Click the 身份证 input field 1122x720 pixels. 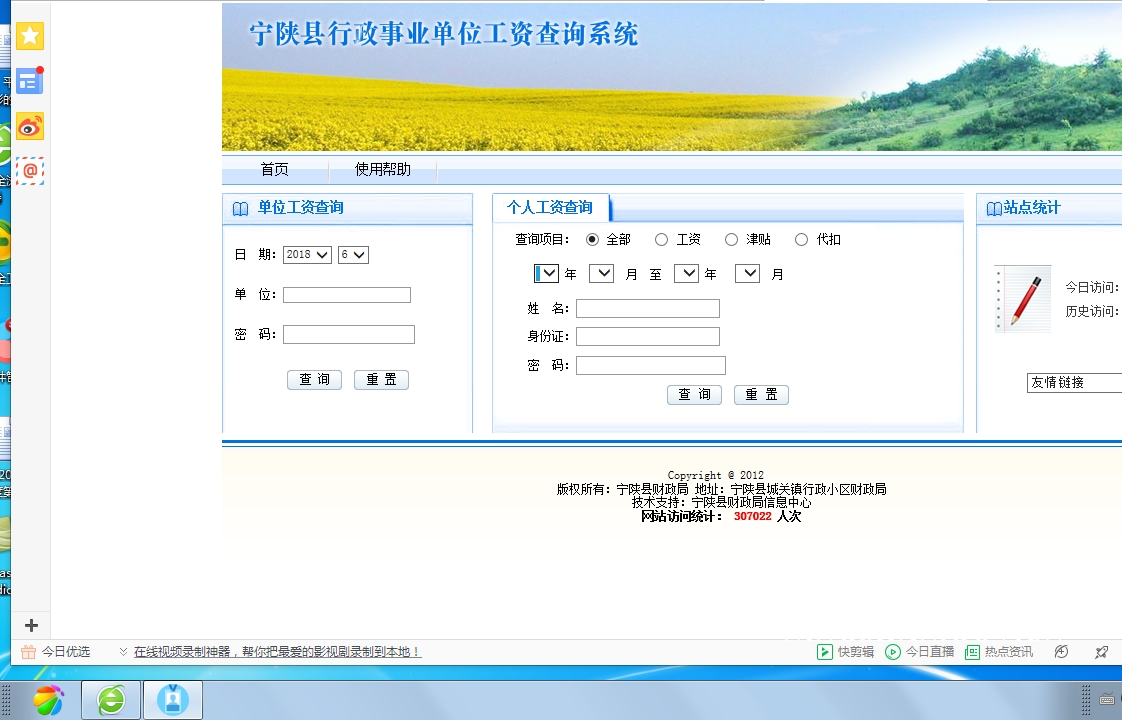647,337
